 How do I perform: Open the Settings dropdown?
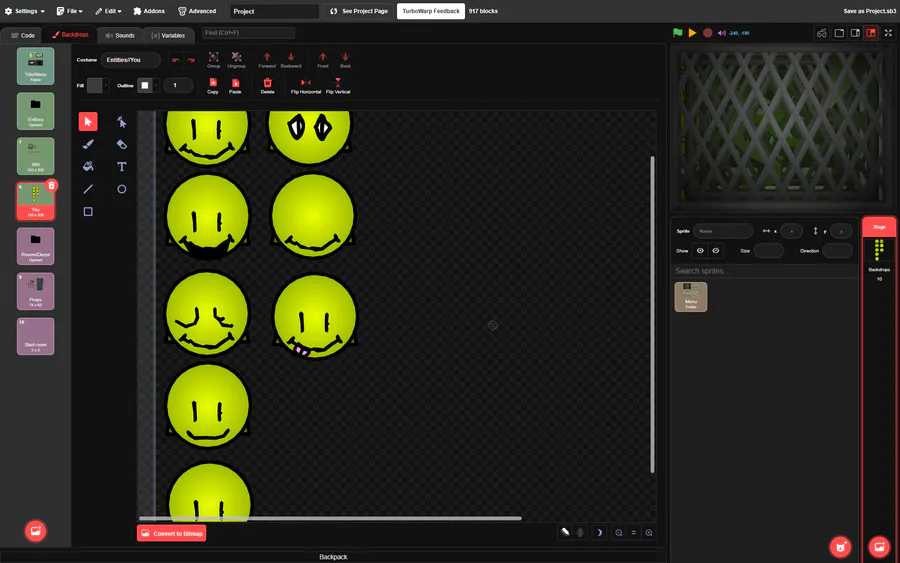point(24,11)
